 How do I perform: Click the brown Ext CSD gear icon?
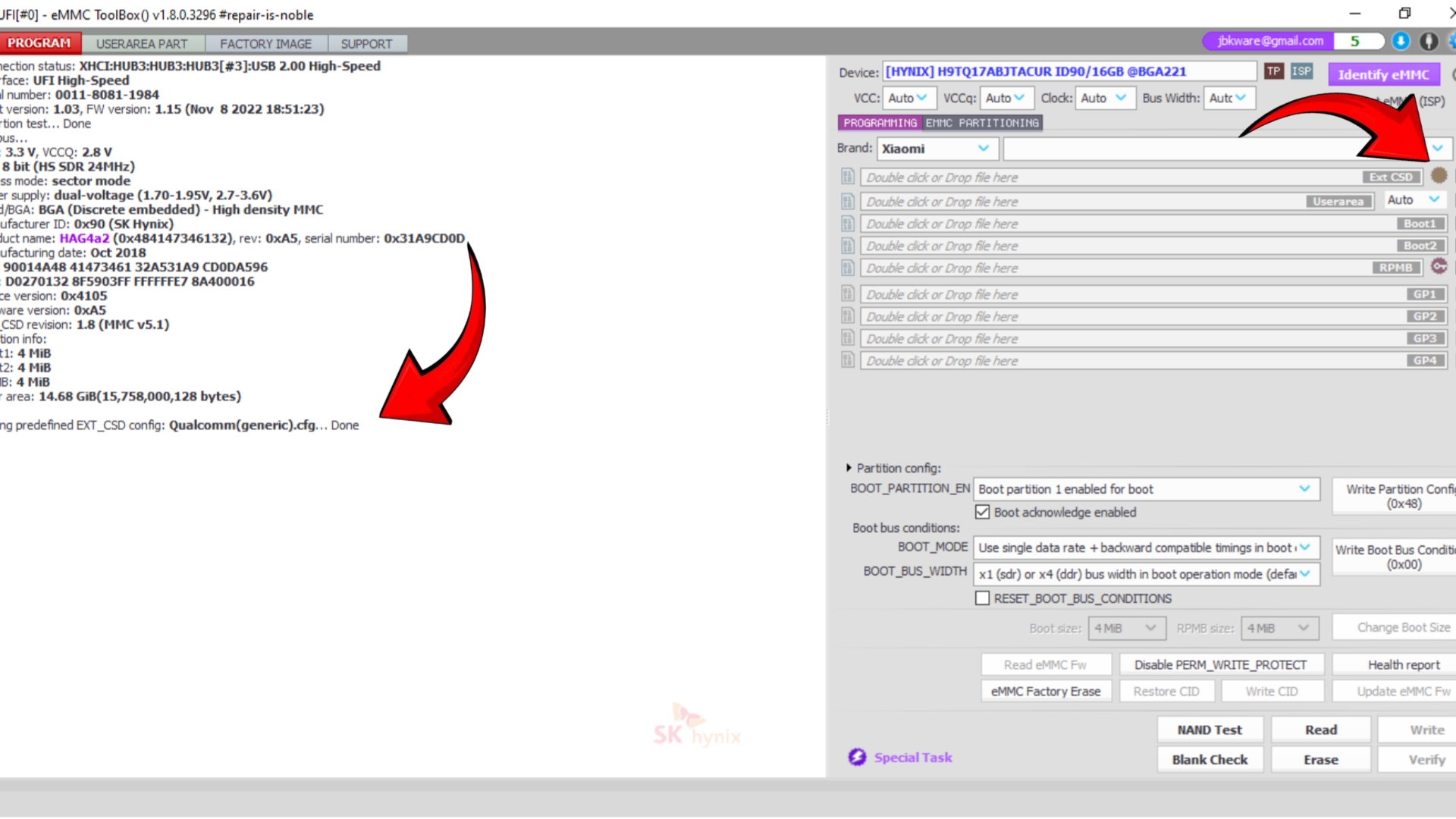click(x=1439, y=176)
